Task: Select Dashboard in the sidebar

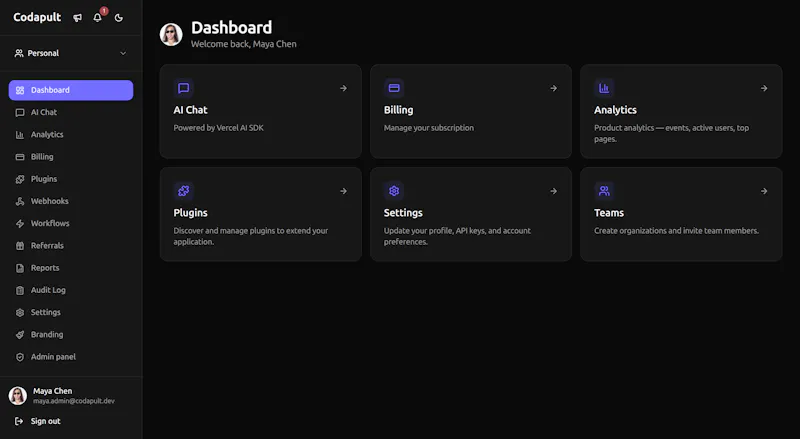Action: click(71, 90)
